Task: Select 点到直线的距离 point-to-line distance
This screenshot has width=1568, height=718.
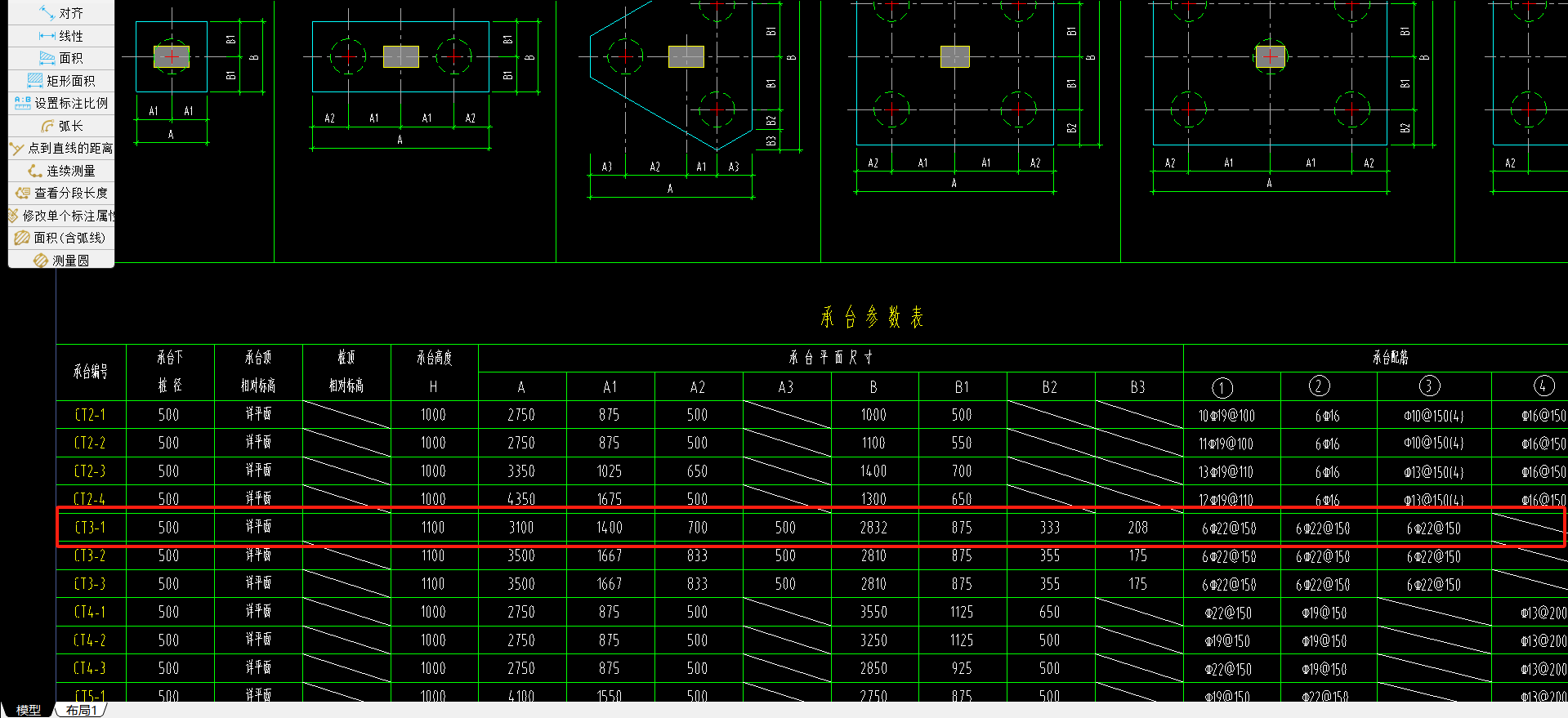Action: 61,148
